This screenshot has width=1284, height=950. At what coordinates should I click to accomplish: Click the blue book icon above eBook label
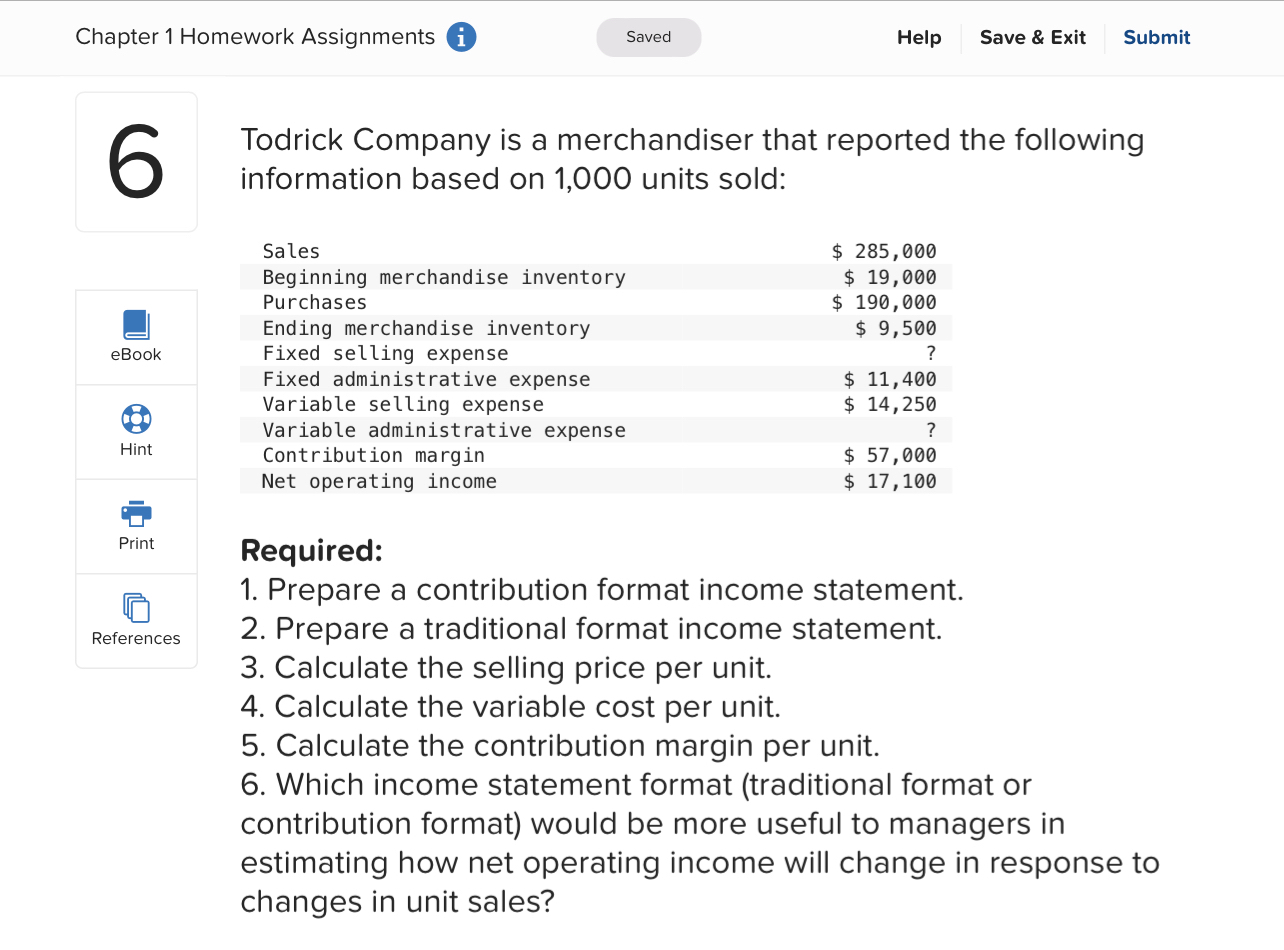click(136, 322)
